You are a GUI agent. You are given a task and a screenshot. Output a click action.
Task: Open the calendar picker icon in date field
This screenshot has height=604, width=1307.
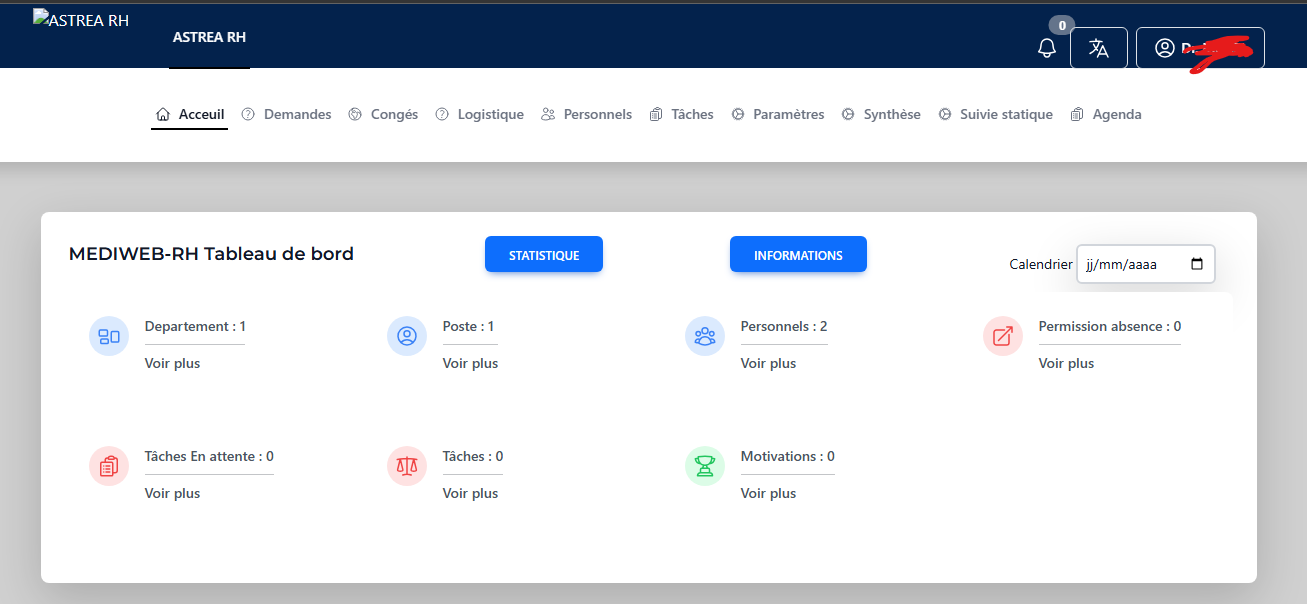pos(1197,265)
